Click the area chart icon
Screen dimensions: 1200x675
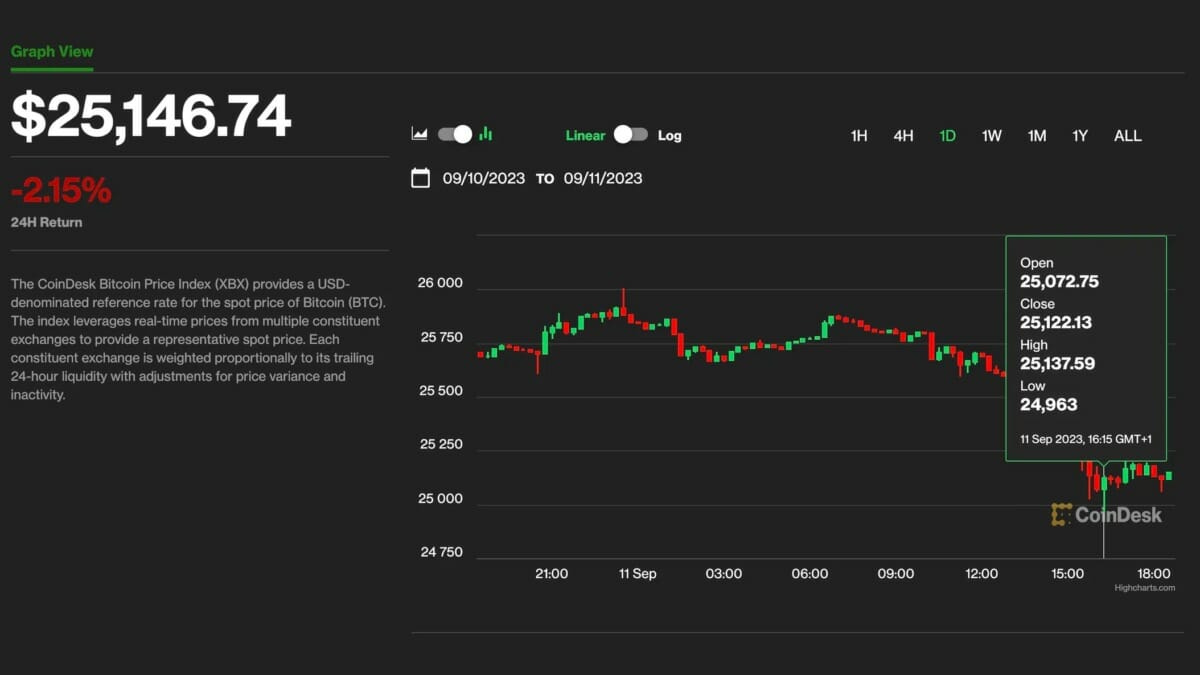[420, 134]
